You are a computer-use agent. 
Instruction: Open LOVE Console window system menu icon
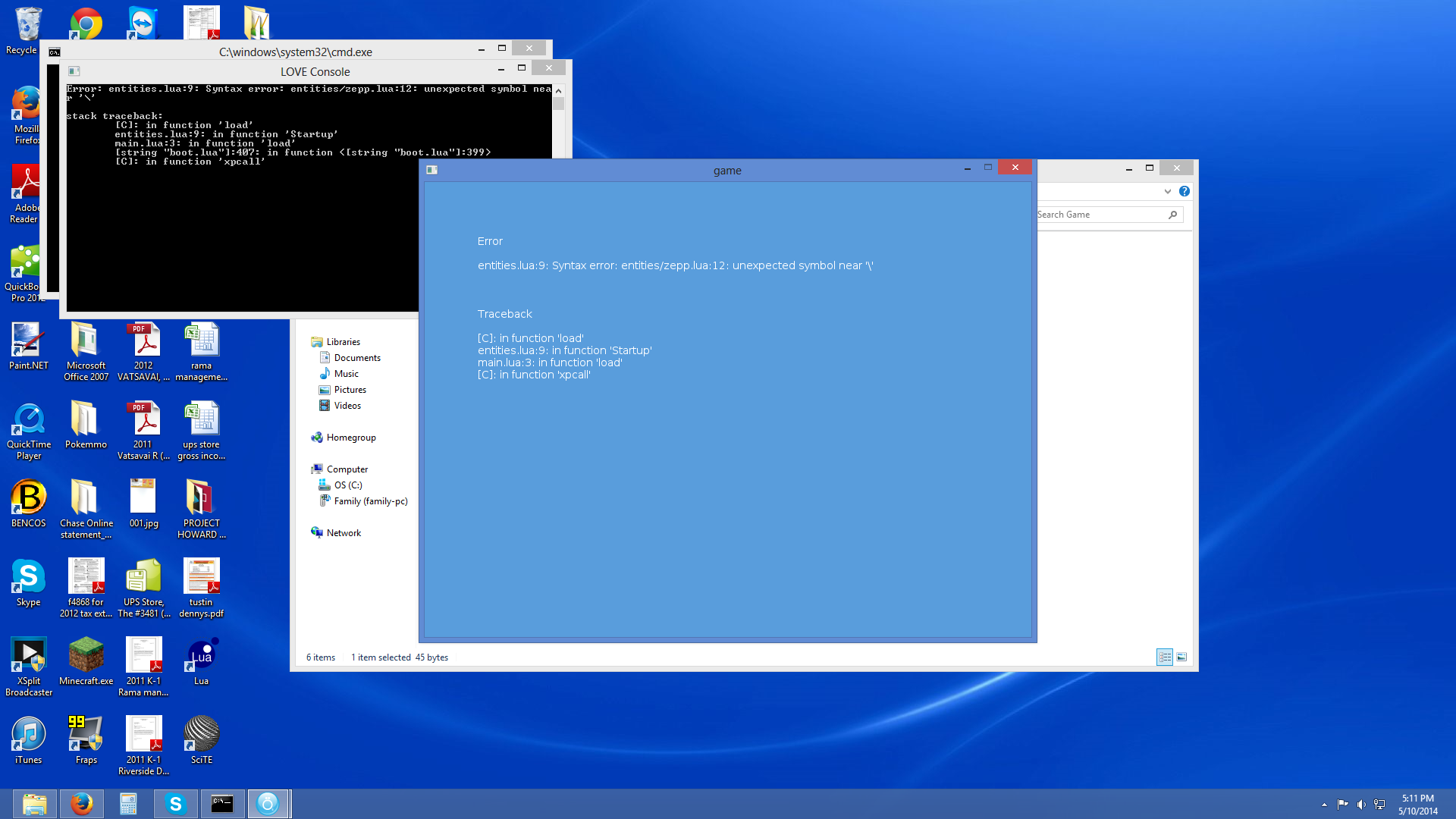[x=74, y=71]
